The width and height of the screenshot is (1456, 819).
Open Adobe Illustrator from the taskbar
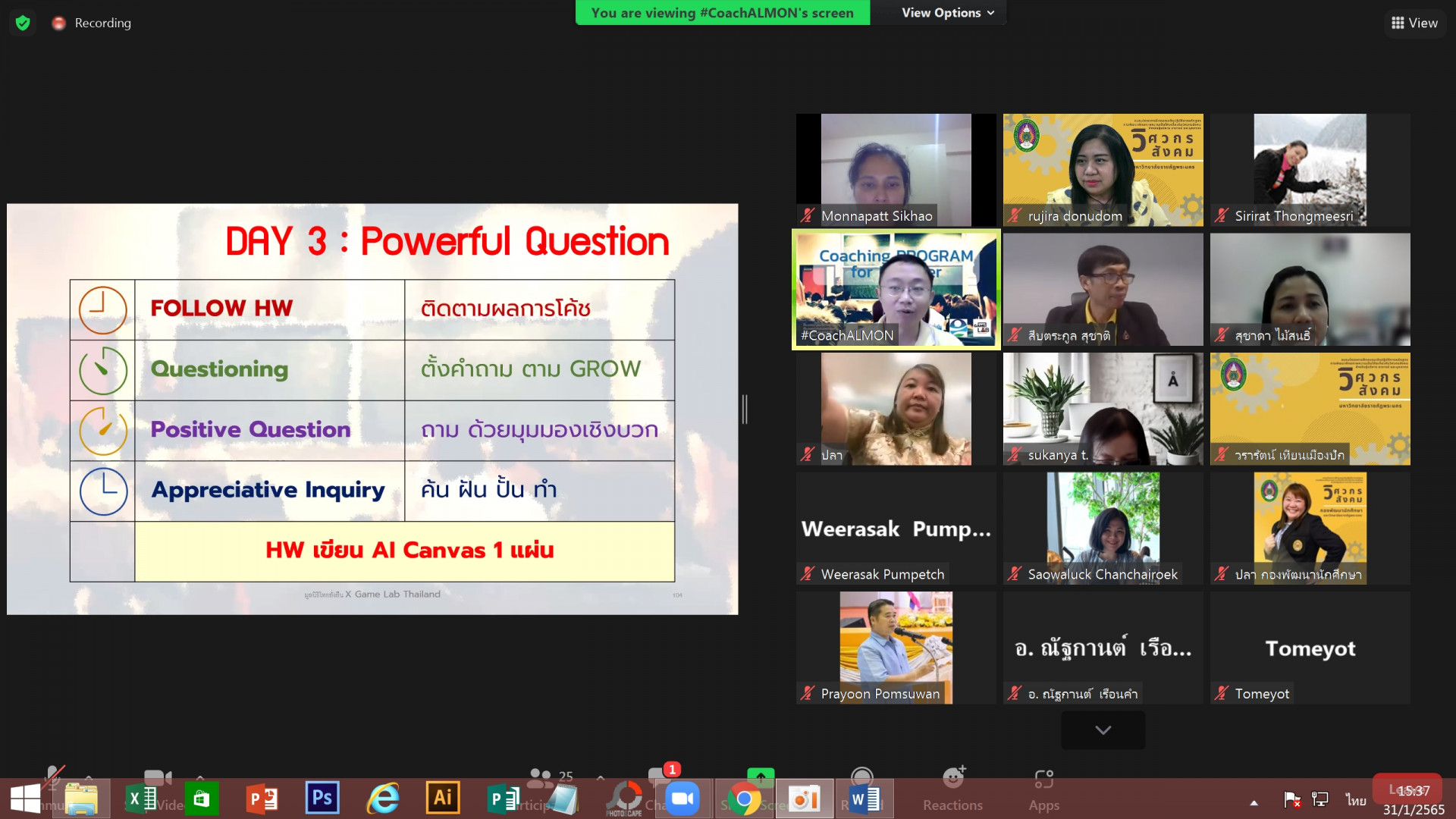[x=443, y=798]
